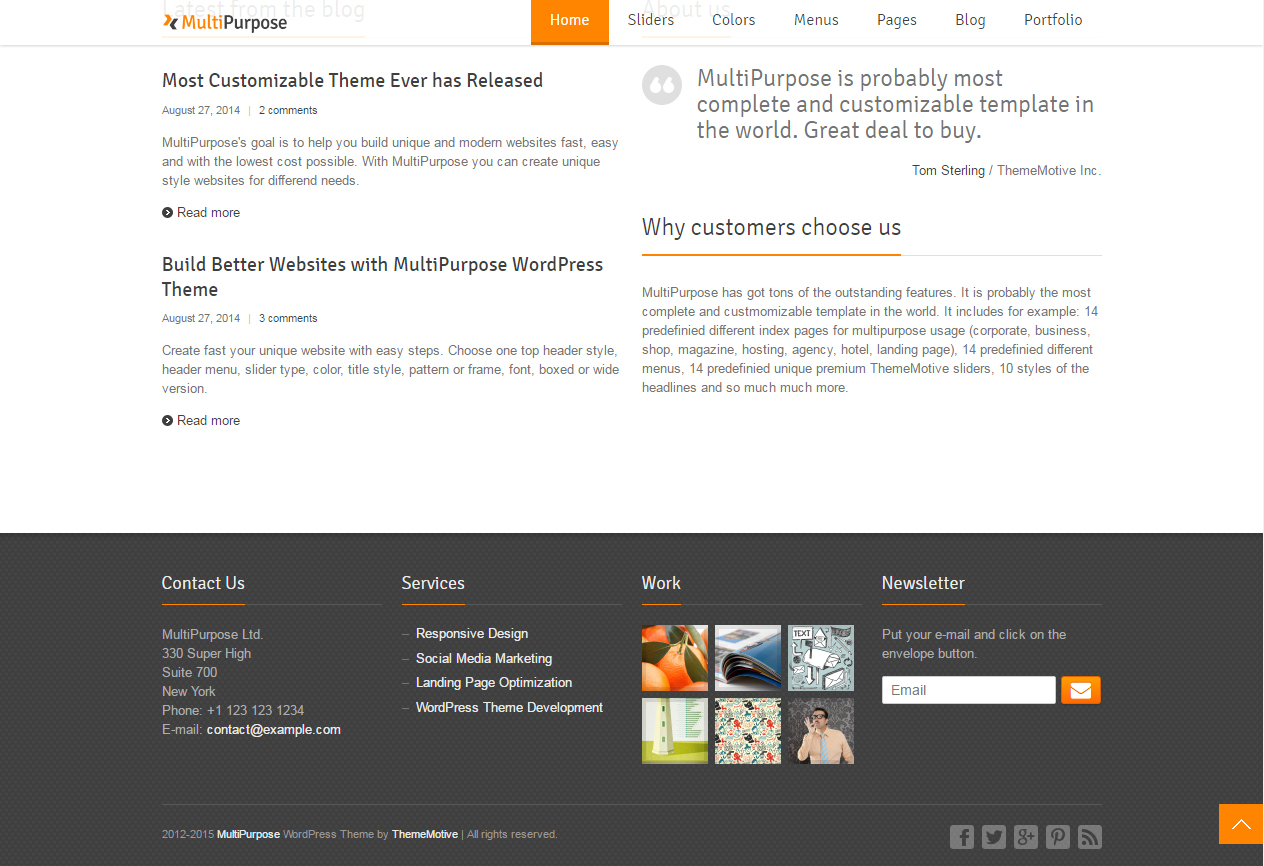1264x866 pixels.
Task: Click the 3 comments link
Action: (x=288, y=318)
